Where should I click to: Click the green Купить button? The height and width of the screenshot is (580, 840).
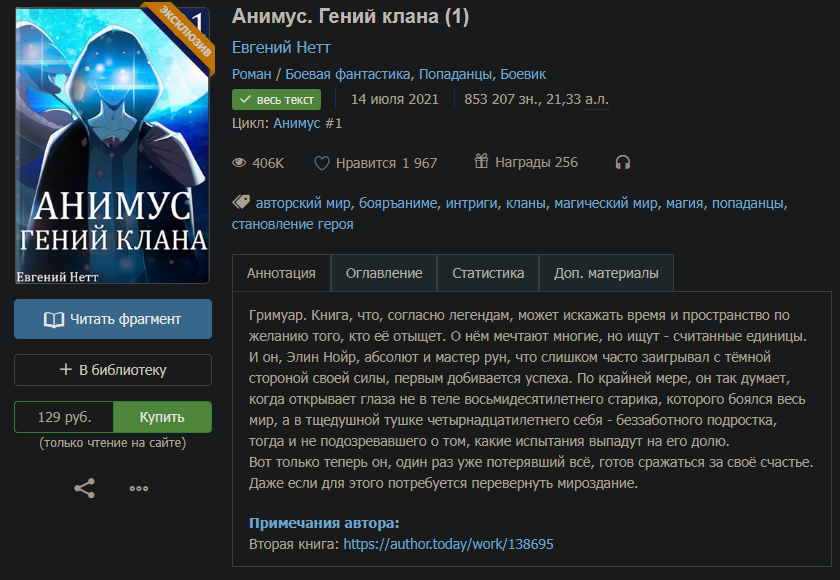pos(162,417)
